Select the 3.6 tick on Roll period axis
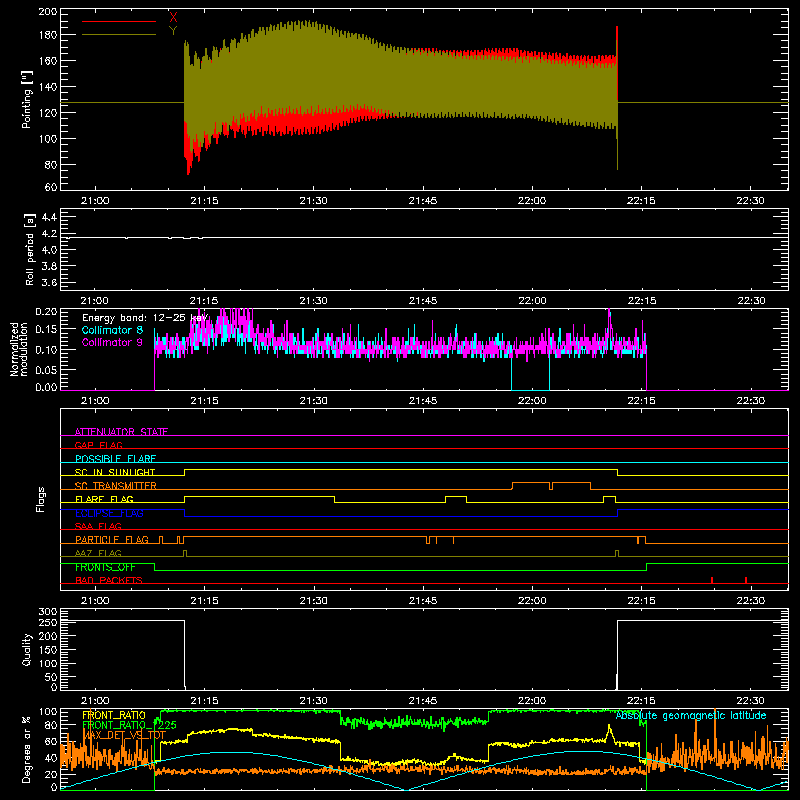The width and height of the screenshot is (800, 800). click(49, 282)
